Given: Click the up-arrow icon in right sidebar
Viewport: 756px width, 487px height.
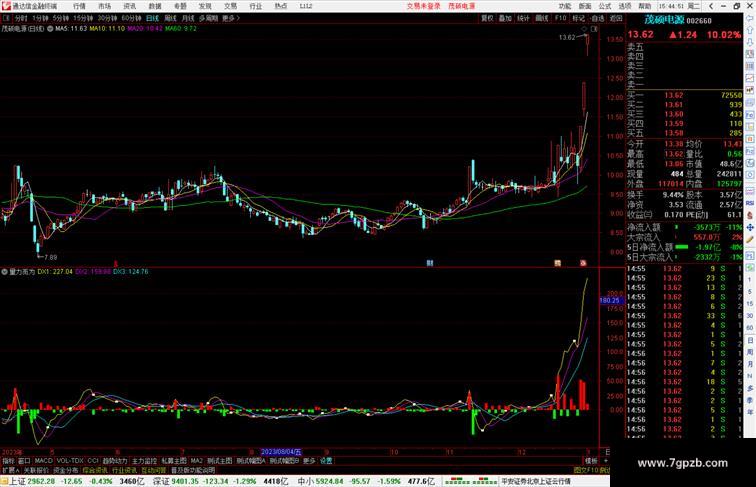Looking at the screenshot, I should point(750,30).
